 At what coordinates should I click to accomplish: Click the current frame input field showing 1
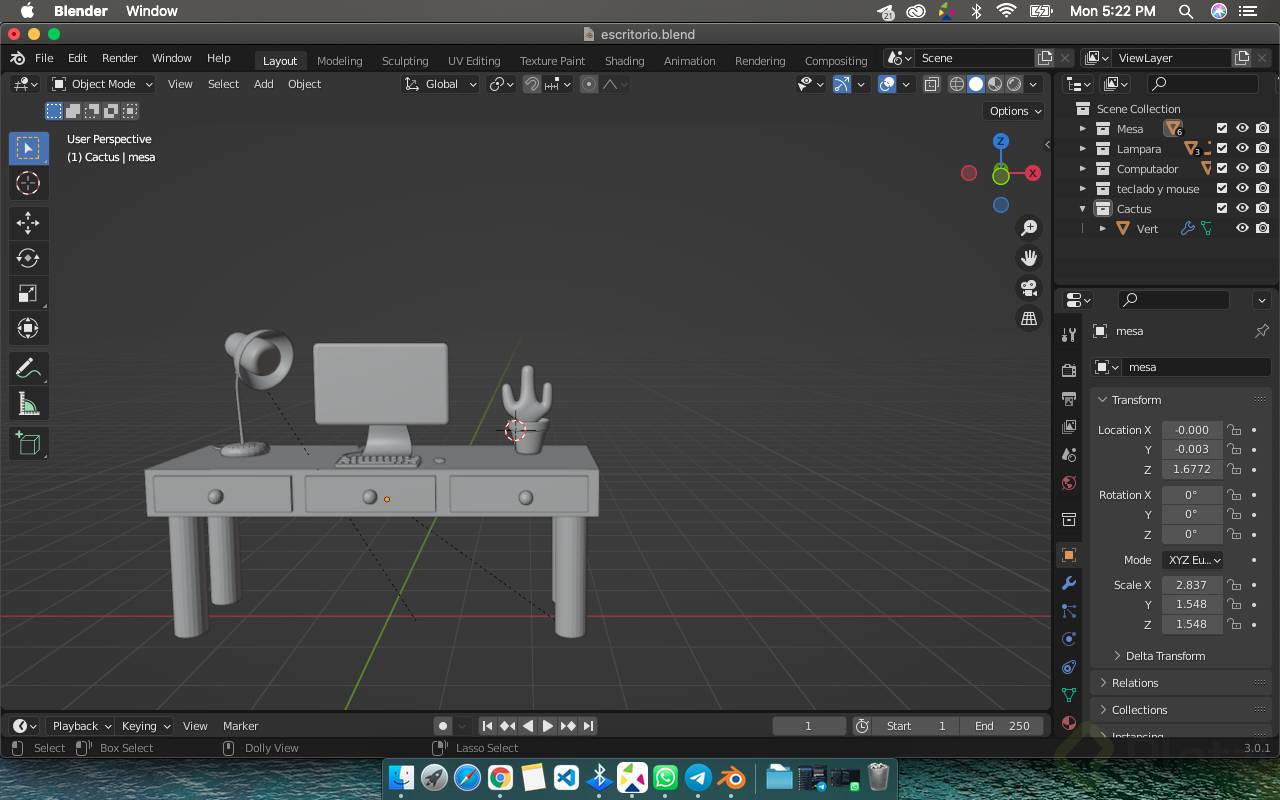point(808,726)
